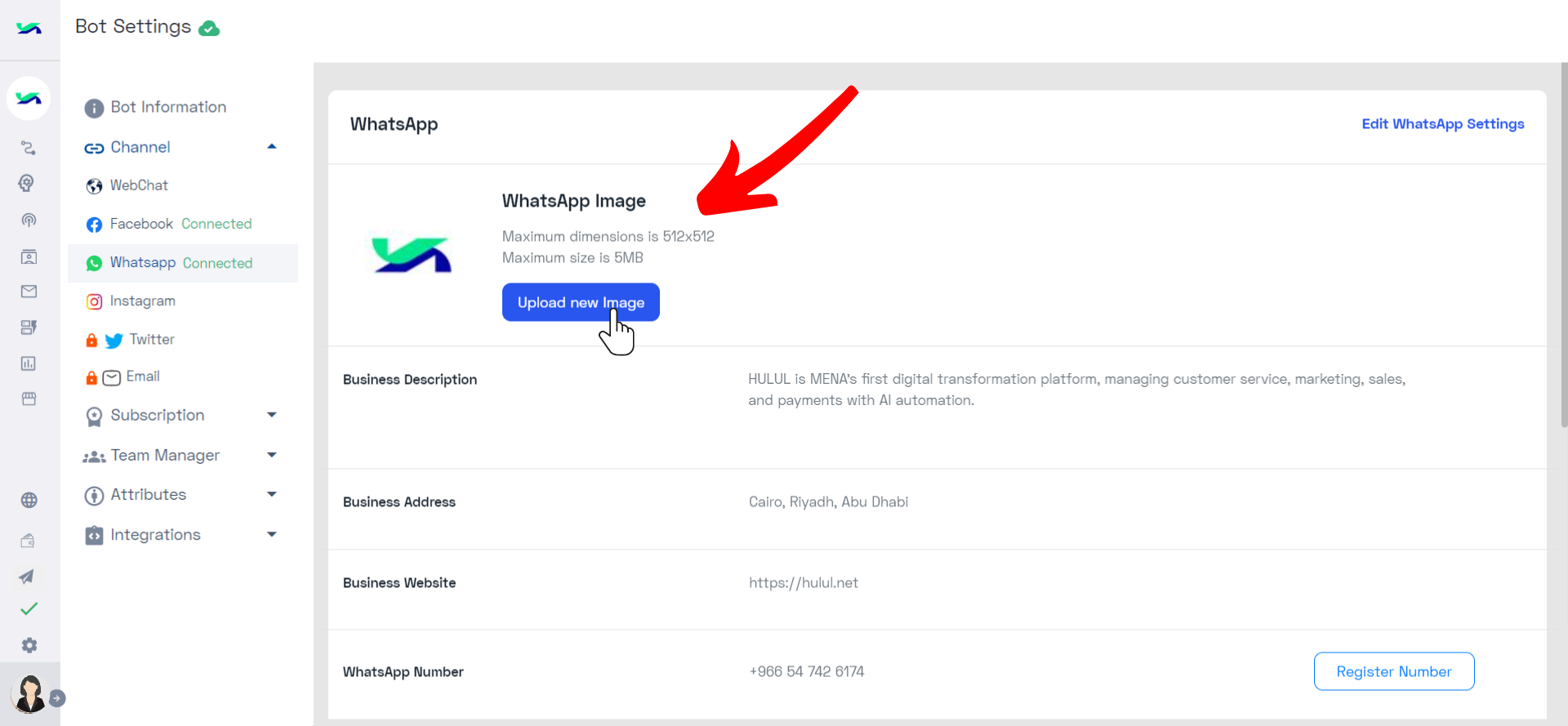
Task: Click the Business Description paragraph text
Action: 1076,390
